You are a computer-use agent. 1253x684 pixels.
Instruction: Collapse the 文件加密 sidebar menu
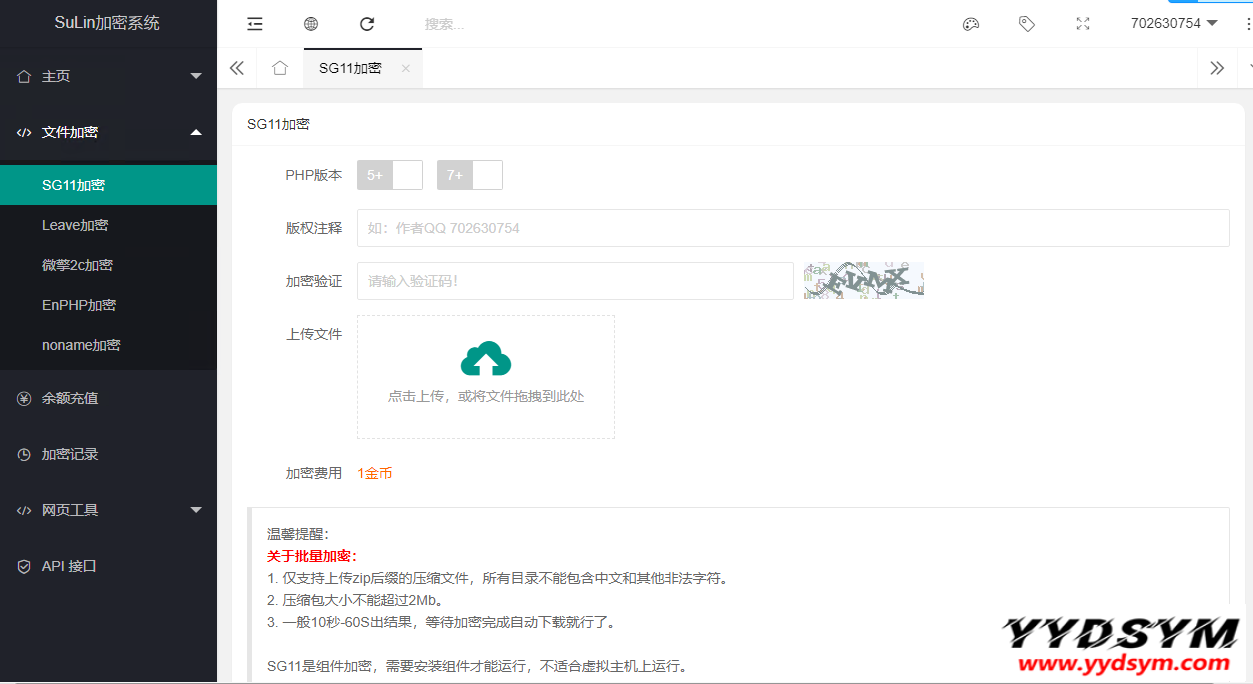coord(108,132)
